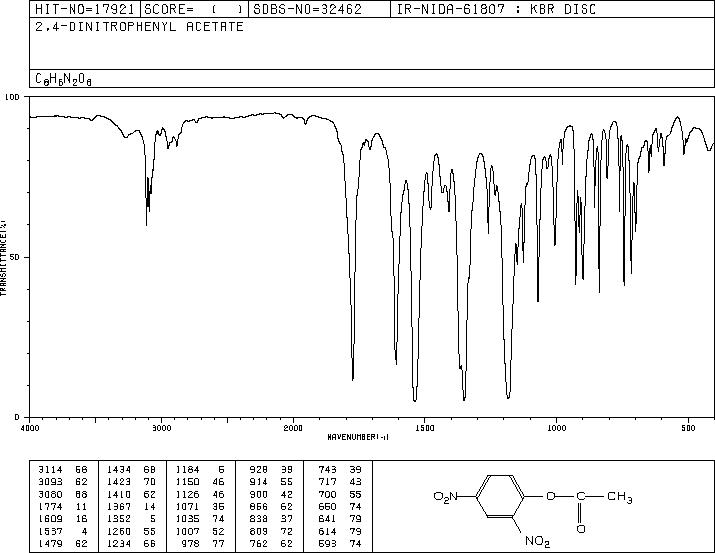Select peak table entry 1352
This screenshot has width=715, height=553.
click(x=131, y=519)
